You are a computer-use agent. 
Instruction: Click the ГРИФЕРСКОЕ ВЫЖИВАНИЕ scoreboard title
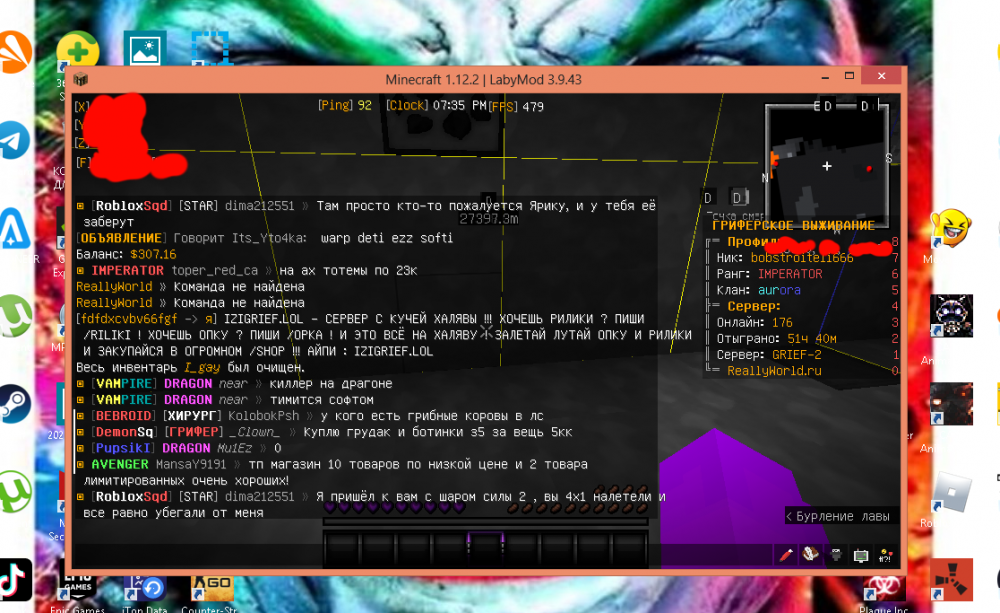tap(793, 226)
